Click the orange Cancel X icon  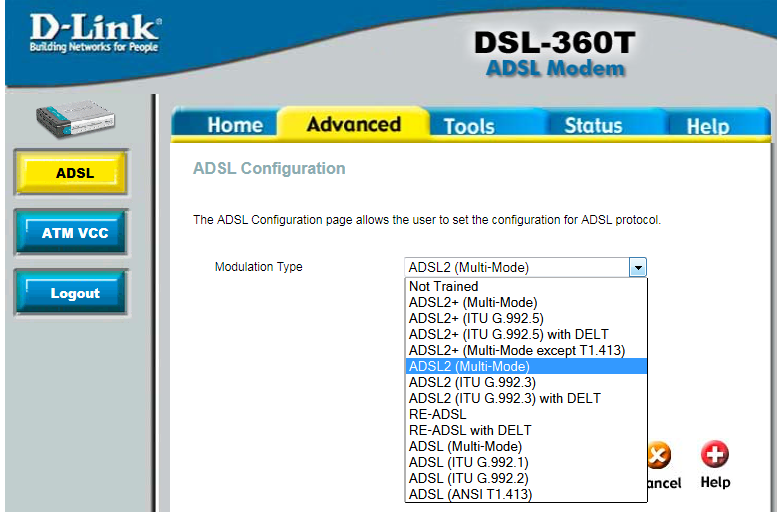660,455
